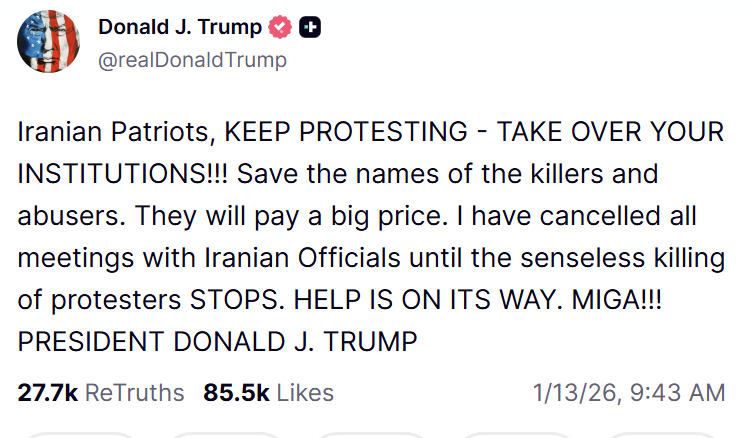Viewport: 748px width, 438px height.
Task: Click the 27.7k ReTruths count number
Action: 47,393
